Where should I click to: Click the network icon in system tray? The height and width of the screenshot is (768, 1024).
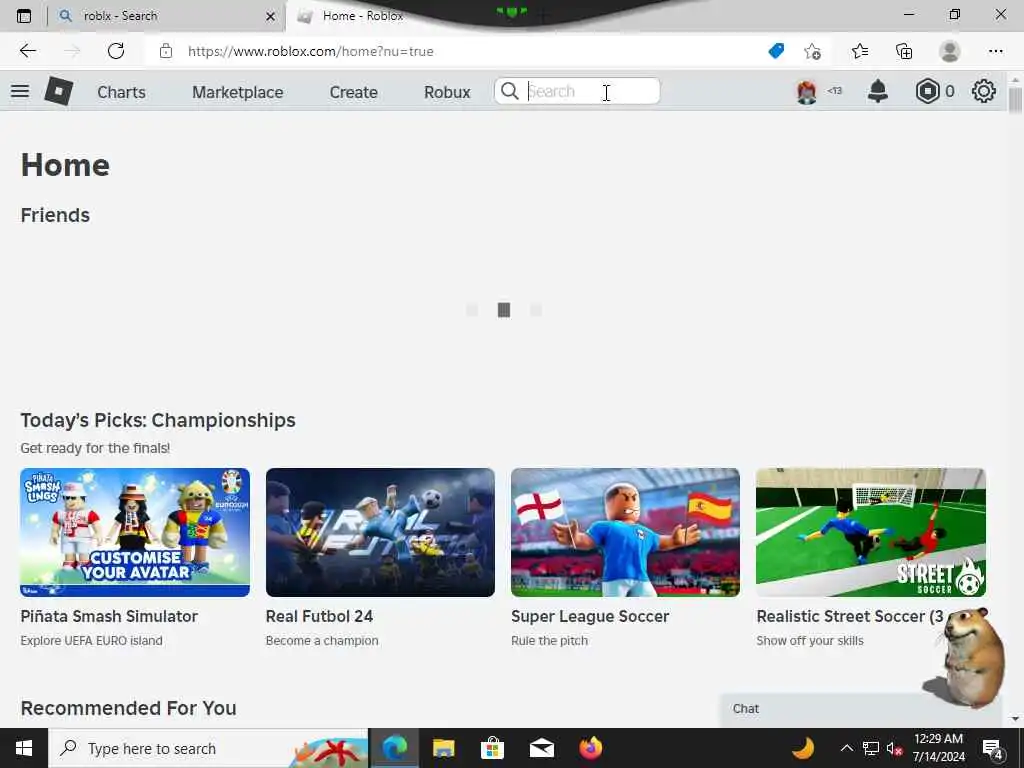tap(871, 748)
